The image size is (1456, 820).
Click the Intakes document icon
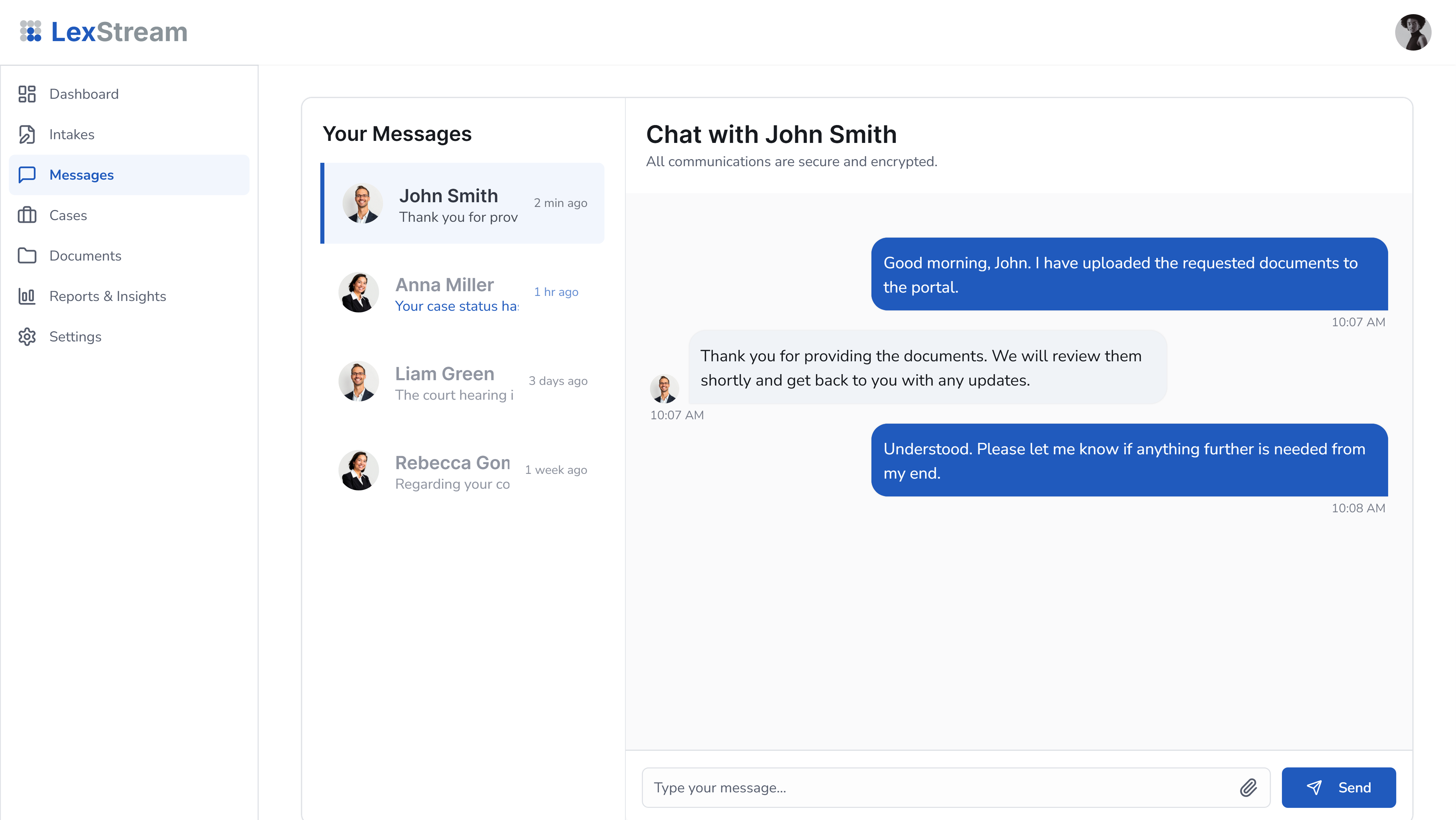tap(27, 134)
